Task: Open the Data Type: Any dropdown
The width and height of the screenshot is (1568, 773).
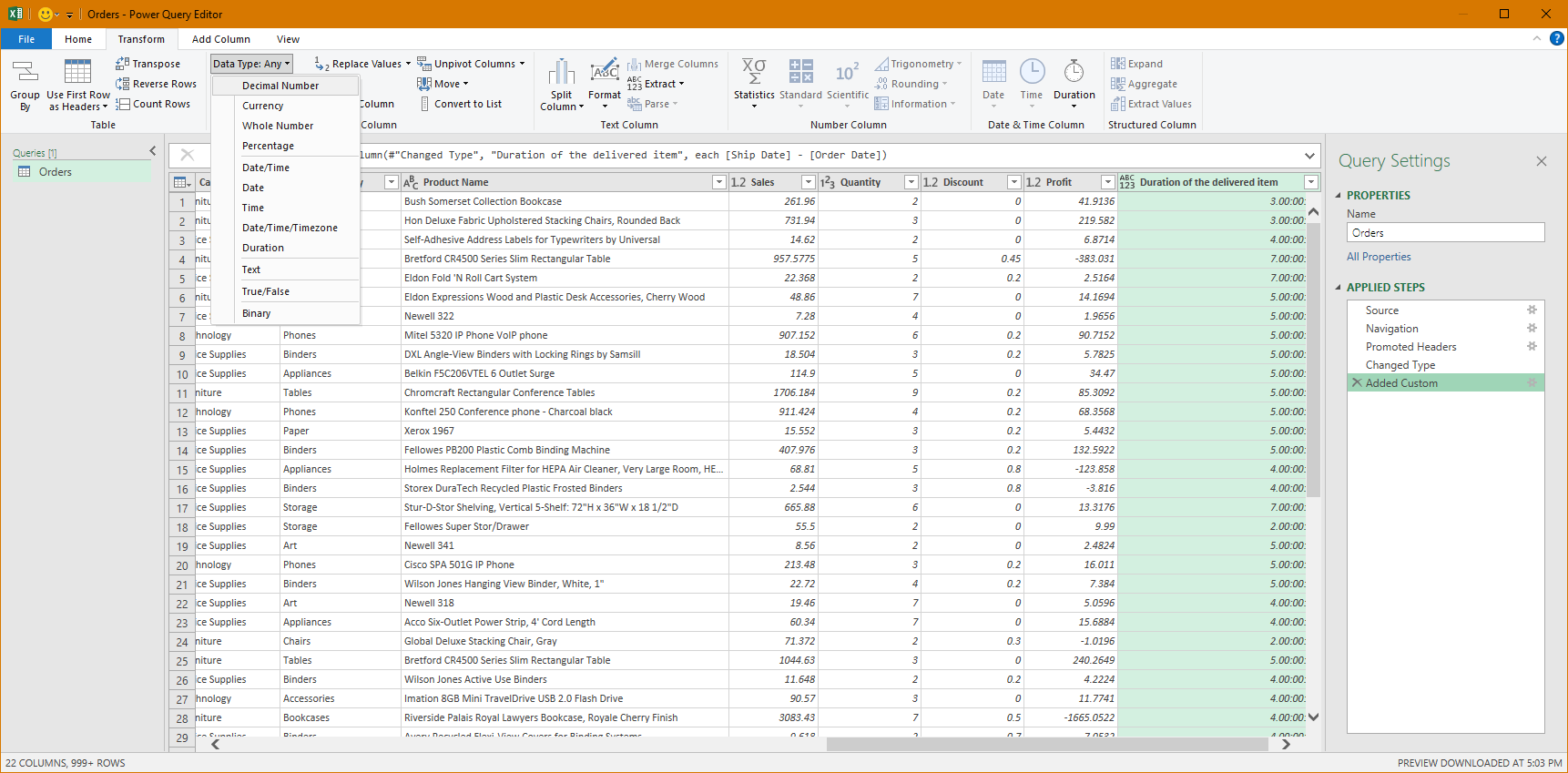Action: coord(251,64)
